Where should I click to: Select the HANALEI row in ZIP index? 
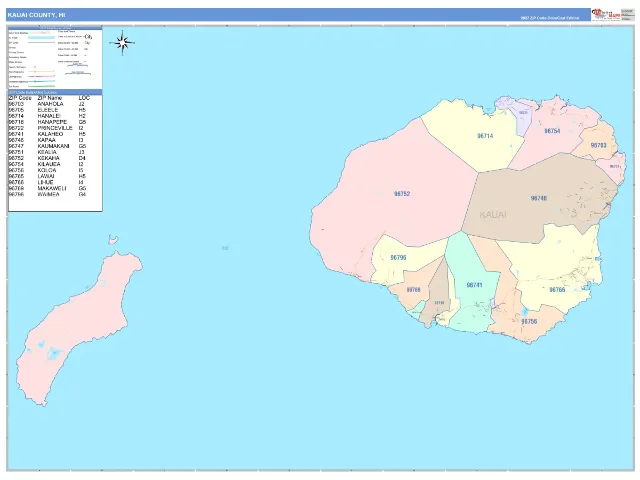point(49,116)
